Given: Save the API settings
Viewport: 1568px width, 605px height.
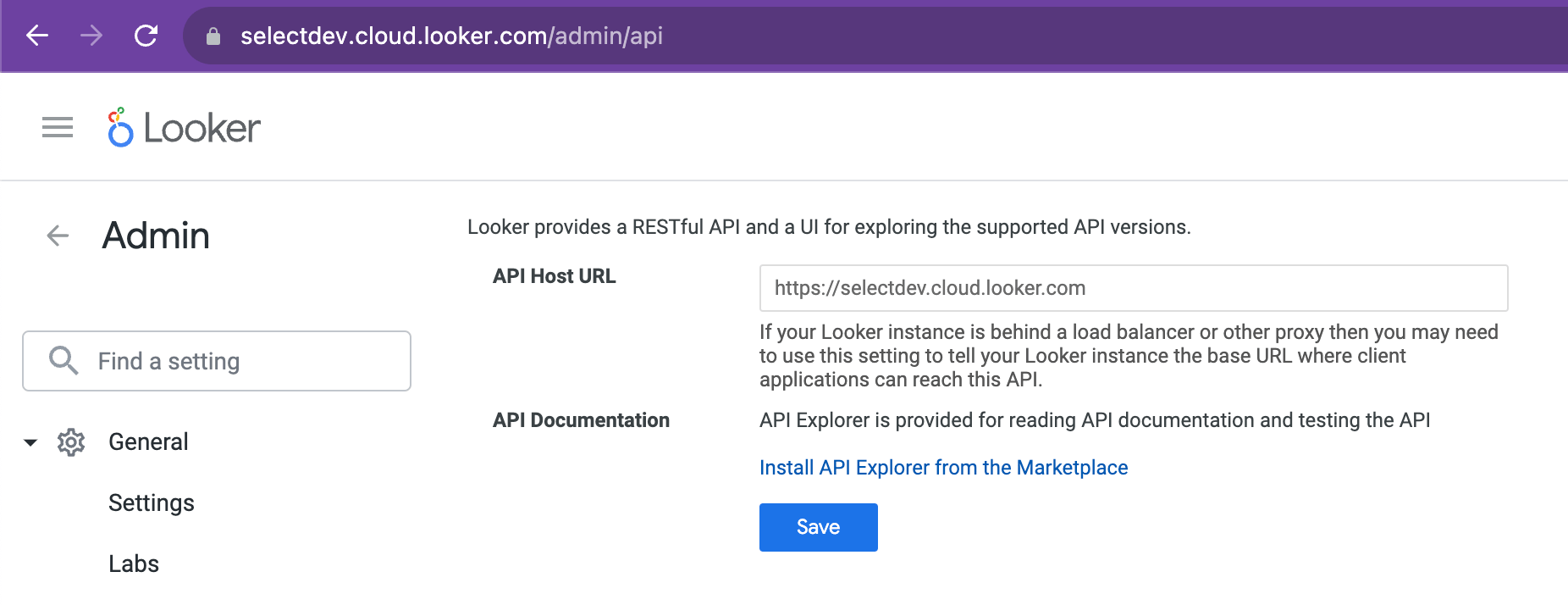Looking at the screenshot, I should pos(818,527).
